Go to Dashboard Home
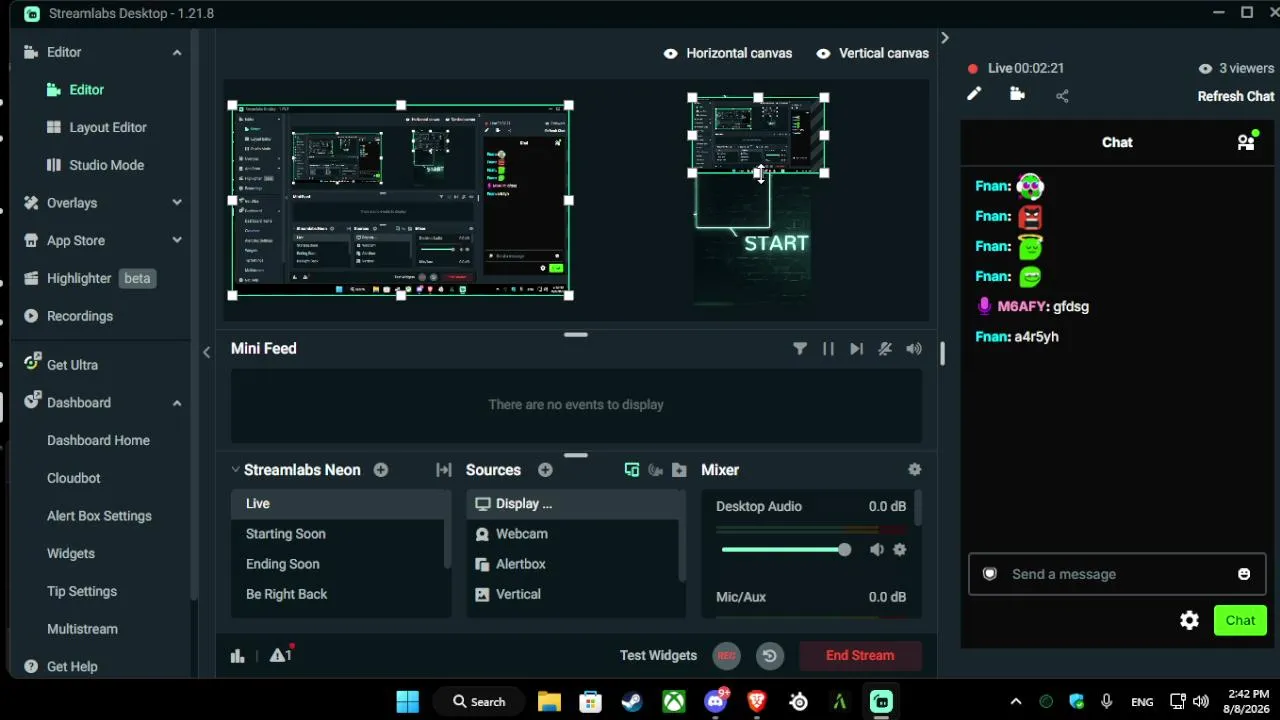Screen dimensions: 1280x720 (100, 440)
